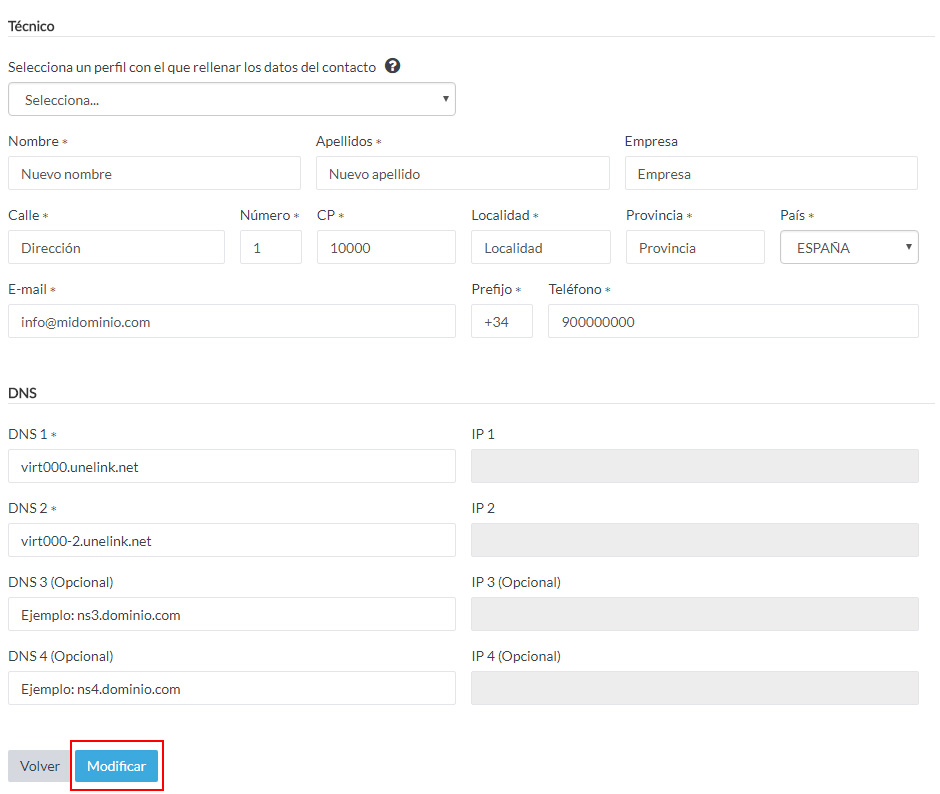This screenshot has width=940, height=794.
Task: Focus the Nombre input field
Action: [154, 174]
